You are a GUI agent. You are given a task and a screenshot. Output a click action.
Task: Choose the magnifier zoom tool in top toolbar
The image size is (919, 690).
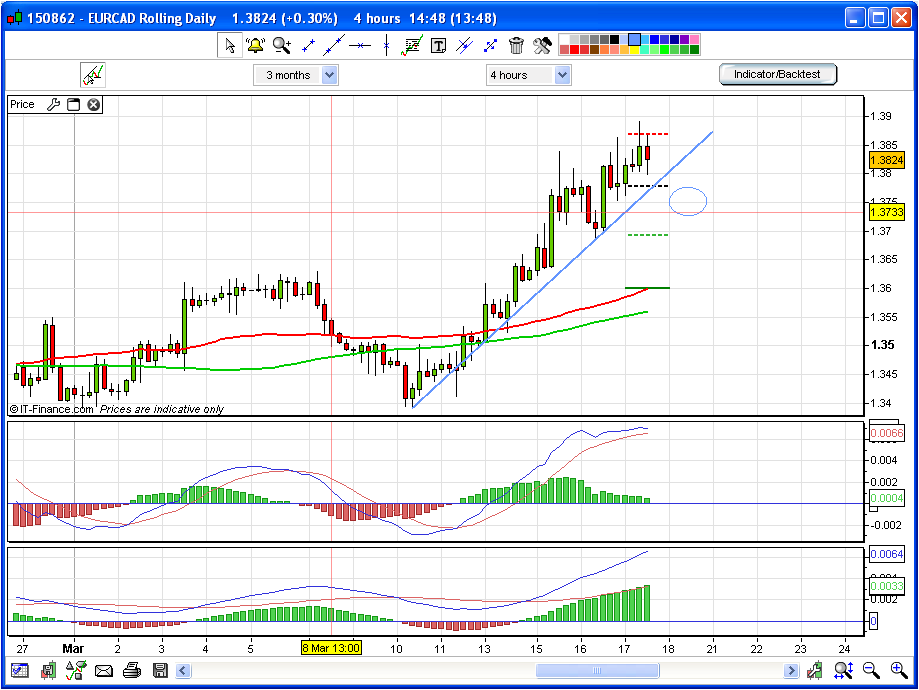click(x=281, y=45)
